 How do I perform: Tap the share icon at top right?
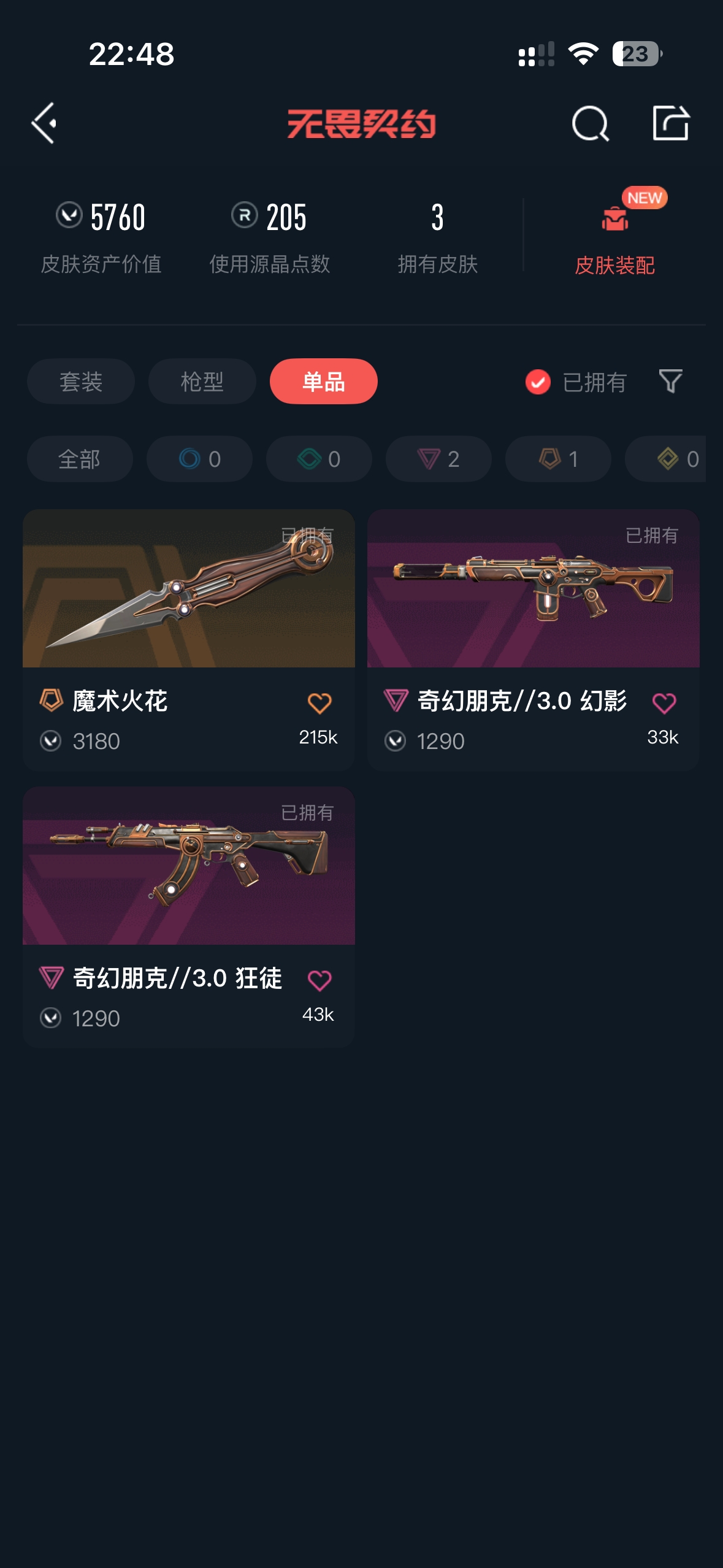coord(671,123)
